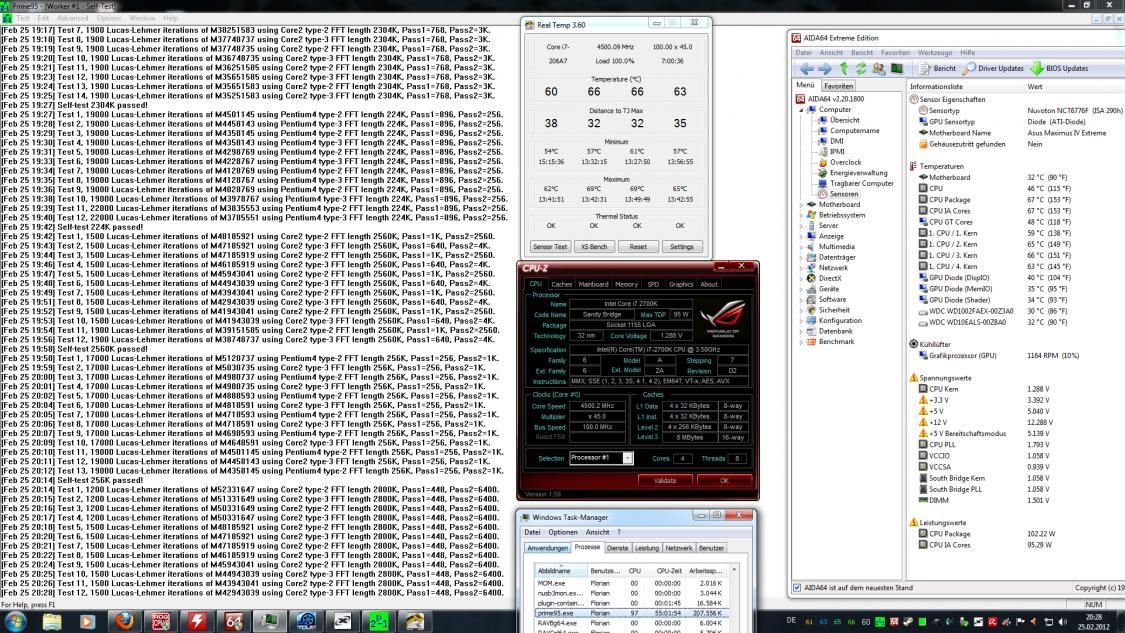This screenshot has width=1125, height=633.
Task: Switch to the Mainboard tab in CPU-Z
Action: tap(593, 284)
